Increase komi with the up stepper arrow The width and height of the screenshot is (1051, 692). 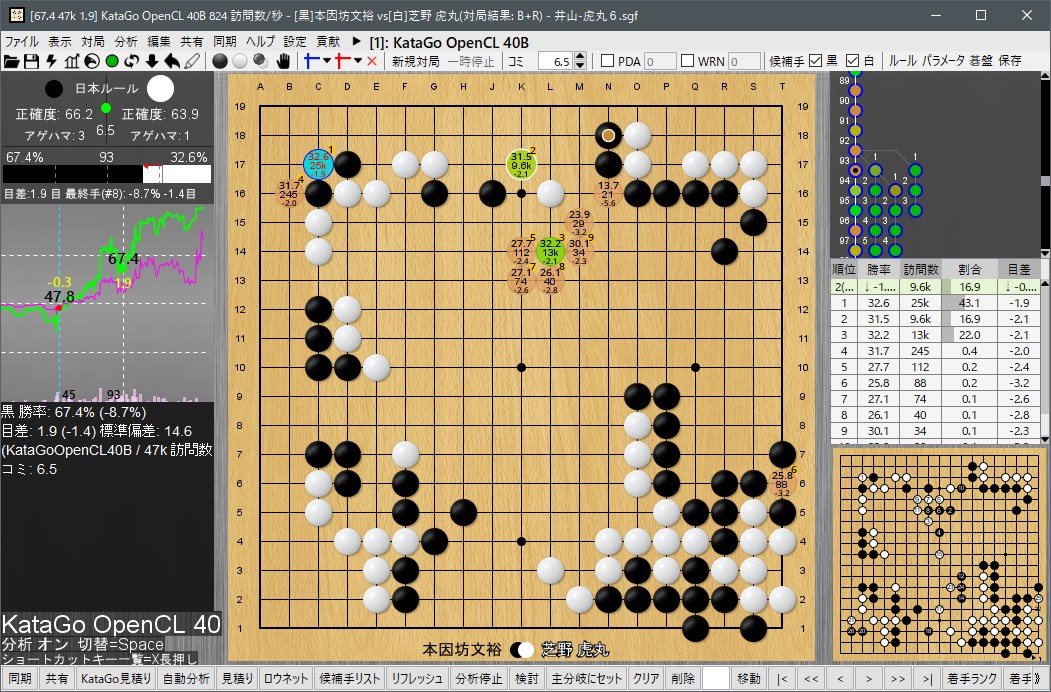click(x=580, y=57)
